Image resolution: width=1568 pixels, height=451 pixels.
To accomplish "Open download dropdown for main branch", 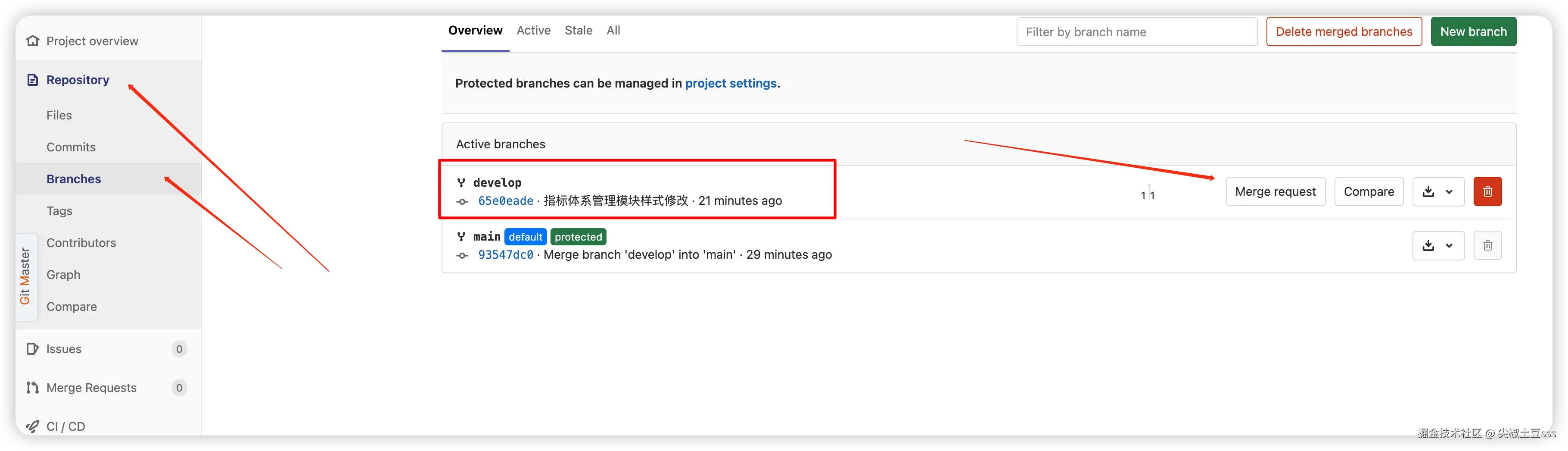I will [x=1438, y=246].
